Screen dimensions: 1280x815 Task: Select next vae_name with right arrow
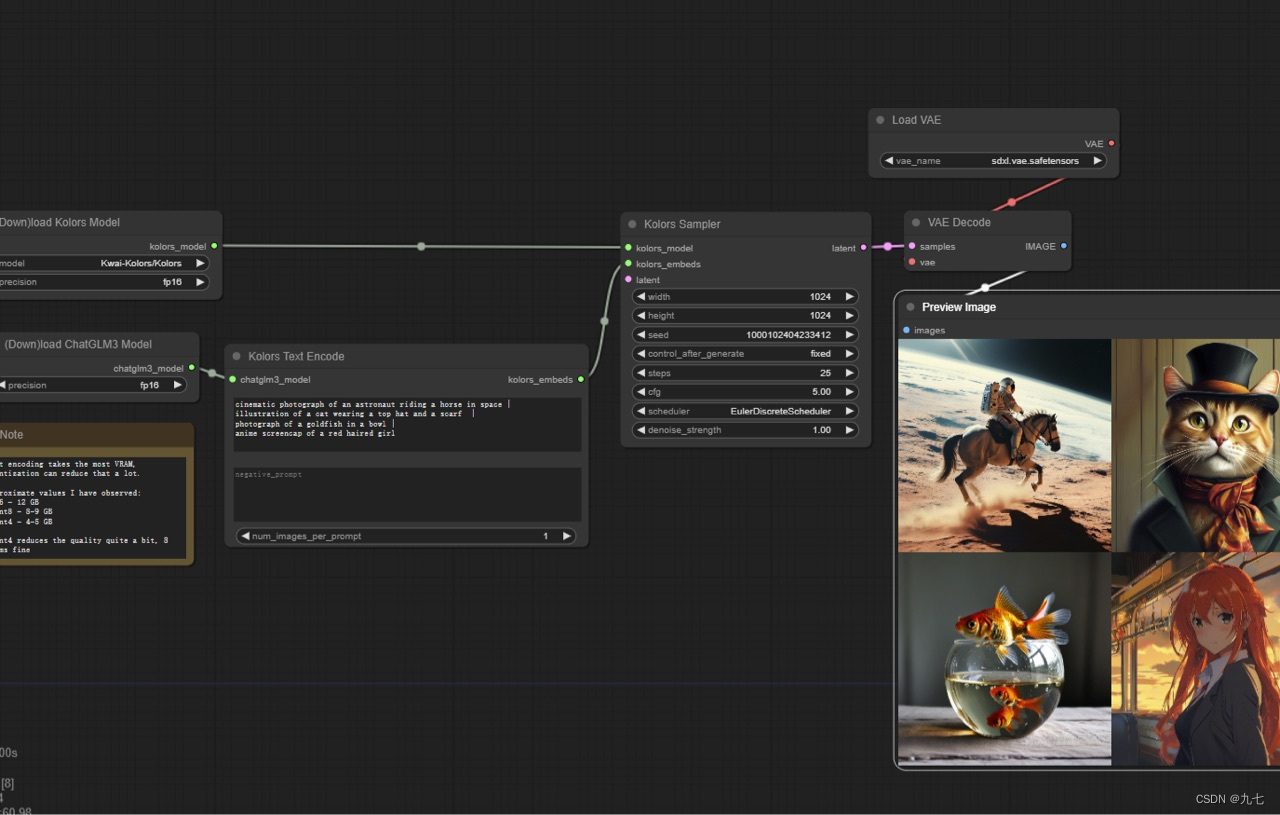pyautogui.click(x=1097, y=161)
